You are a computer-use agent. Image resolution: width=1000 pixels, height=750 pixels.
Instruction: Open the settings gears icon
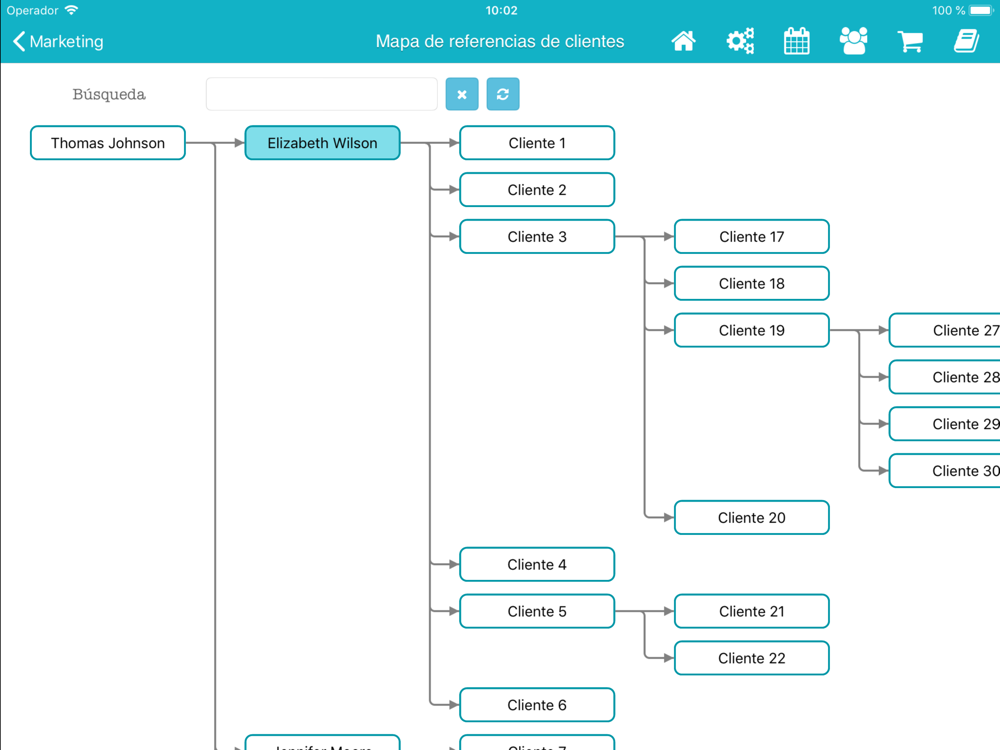740,41
